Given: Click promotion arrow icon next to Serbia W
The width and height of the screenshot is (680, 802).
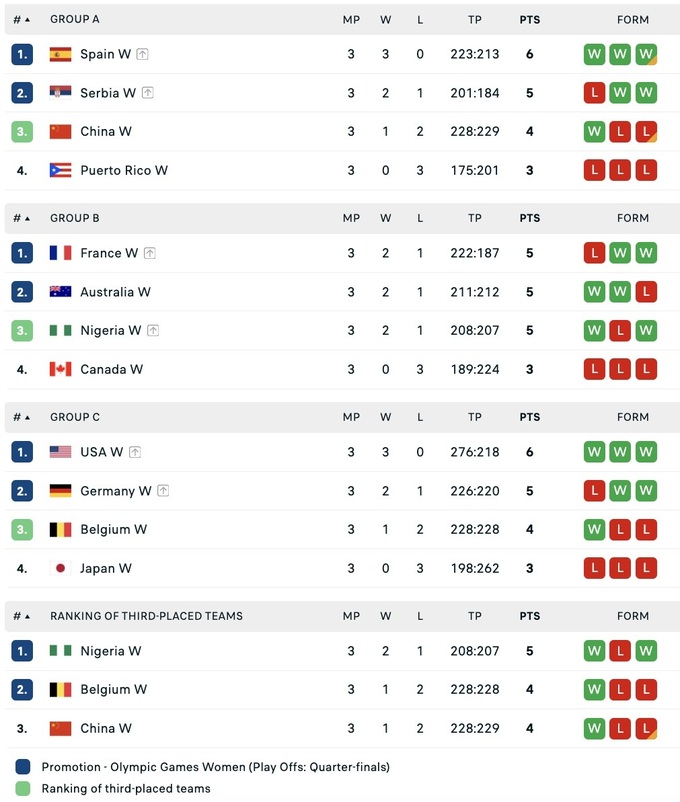Looking at the screenshot, I should pyautogui.click(x=148, y=93).
